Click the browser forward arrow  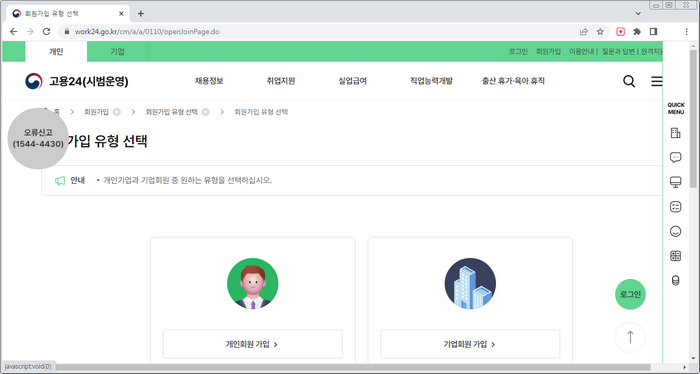[30, 32]
